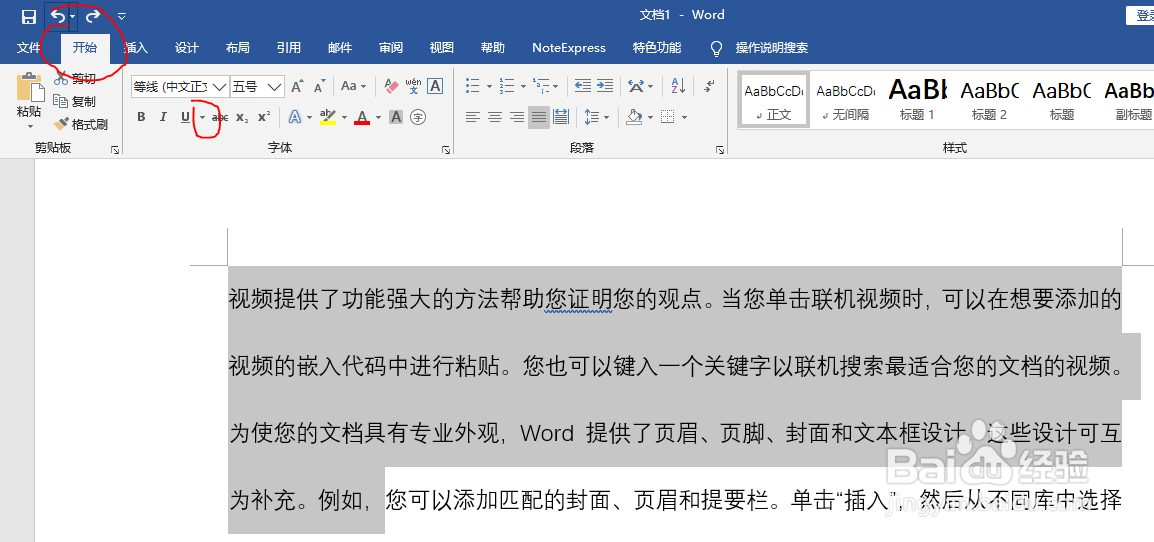Activate the Format Painter (格式刷) button
This screenshot has height=542, width=1154.
click(80, 124)
